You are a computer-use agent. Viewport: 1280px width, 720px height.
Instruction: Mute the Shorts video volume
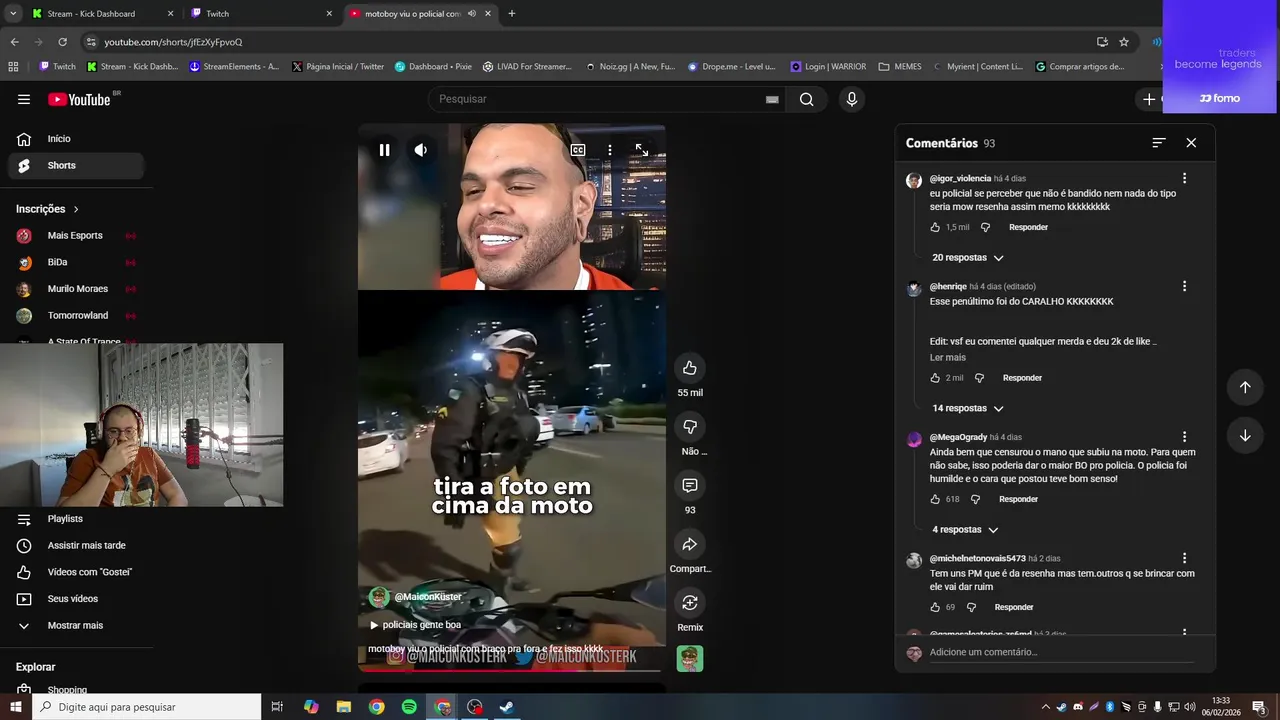tap(421, 150)
